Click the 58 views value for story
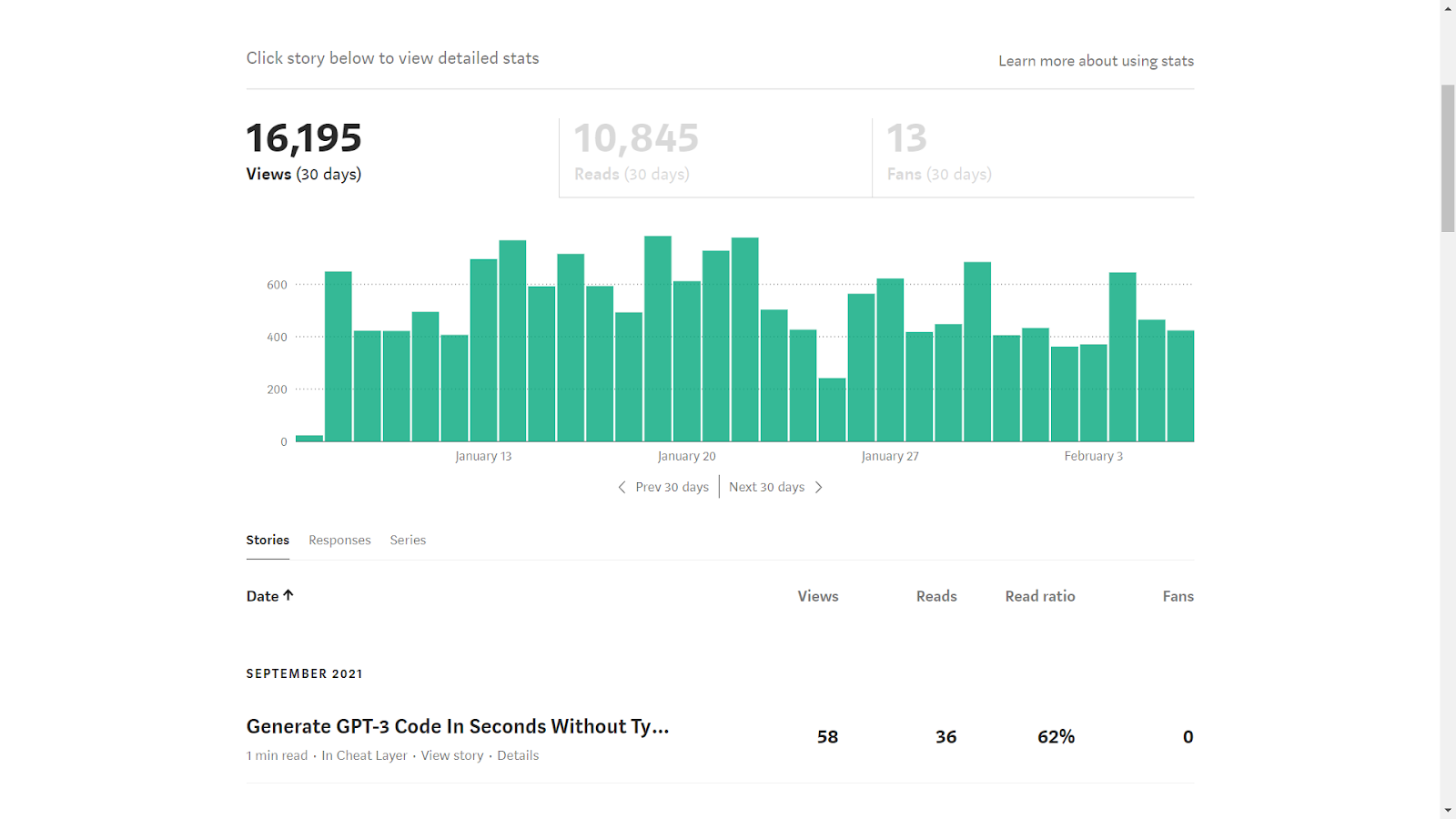The height and width of the screenshot is (819, 1456). pos(827,737)
